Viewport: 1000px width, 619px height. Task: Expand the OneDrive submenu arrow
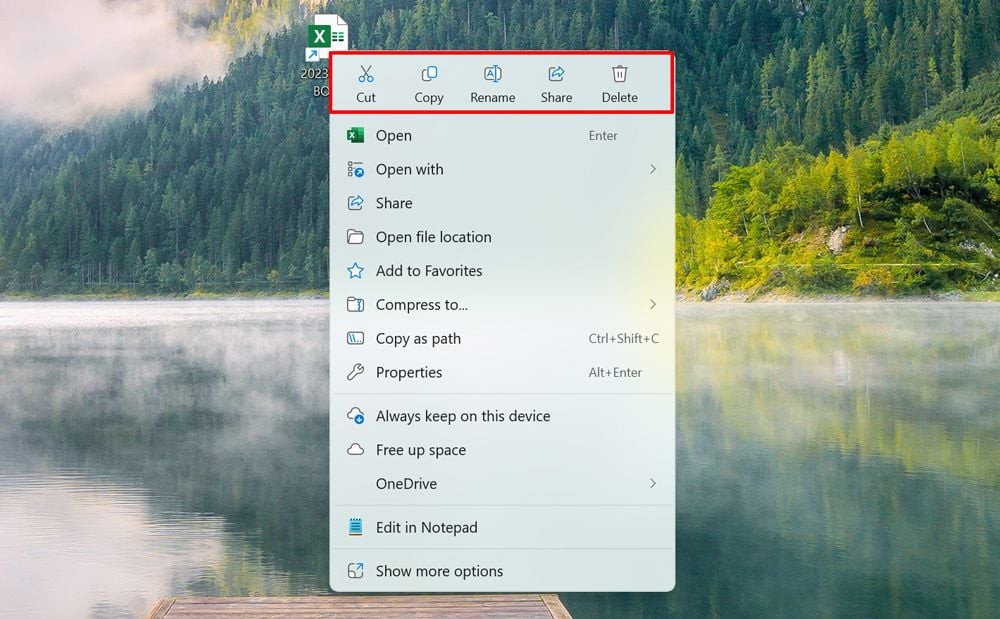tap(653, 484)
